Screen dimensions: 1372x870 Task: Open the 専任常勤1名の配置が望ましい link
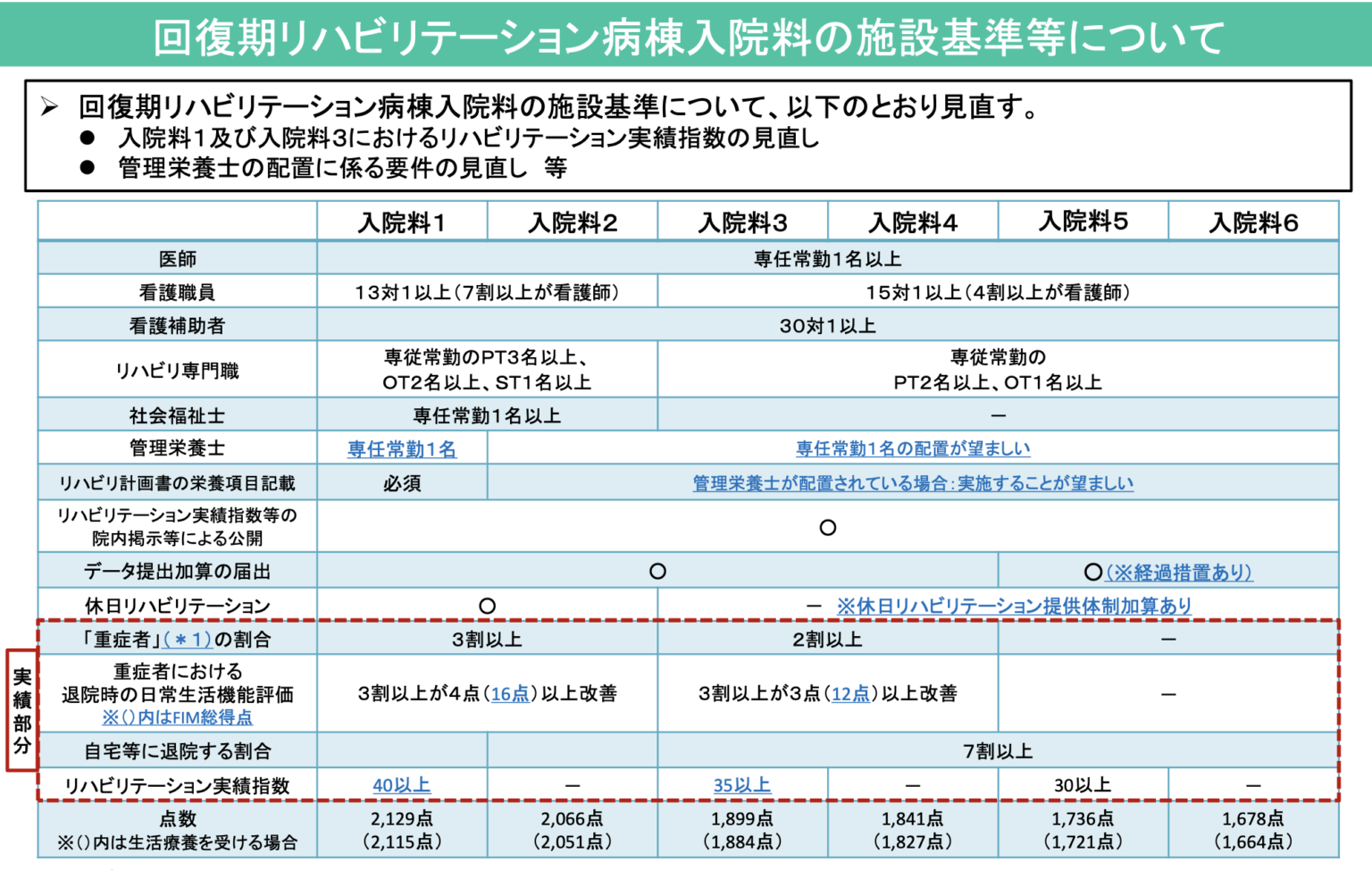pos(912,449)
